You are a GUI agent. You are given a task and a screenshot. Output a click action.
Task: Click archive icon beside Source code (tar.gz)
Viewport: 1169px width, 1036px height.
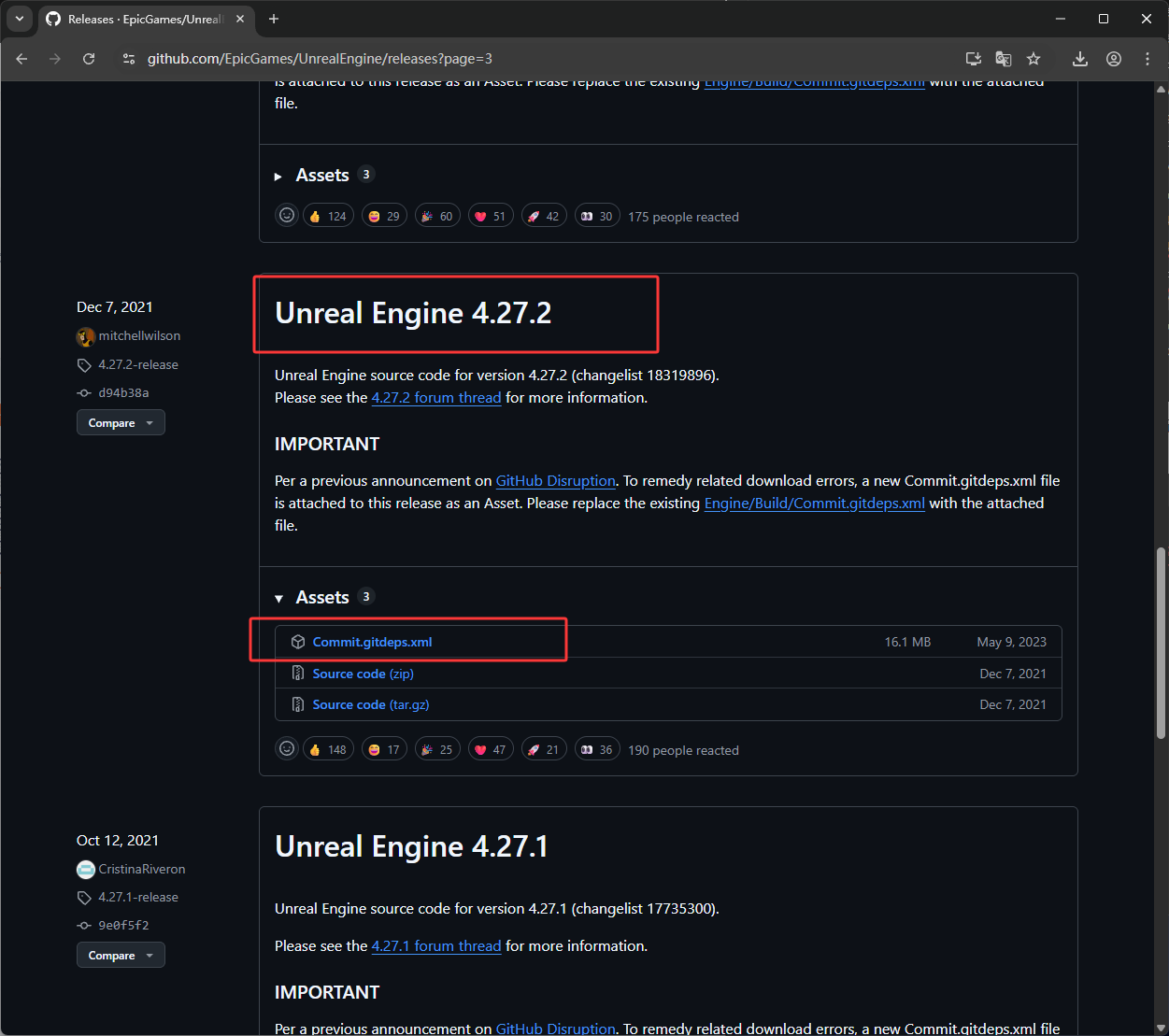[x=298, y=704]
